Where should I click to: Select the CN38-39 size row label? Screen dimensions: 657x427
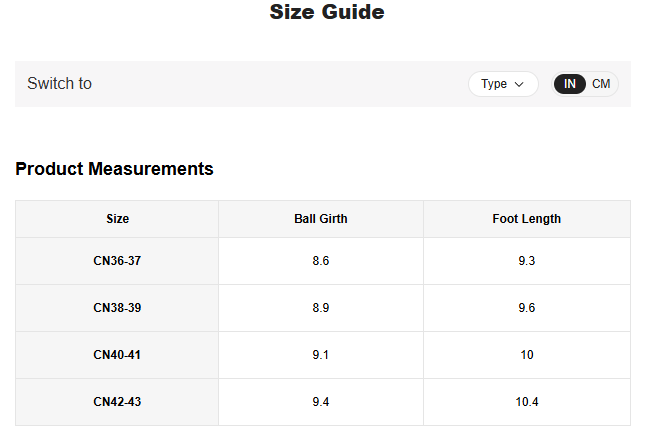[117, 308]
